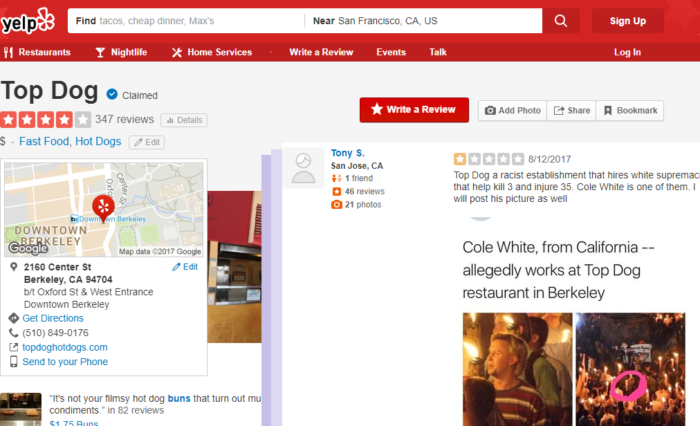Click the $1.75 Buns link
The image size is (700, 426).
(x=74, y=423)
